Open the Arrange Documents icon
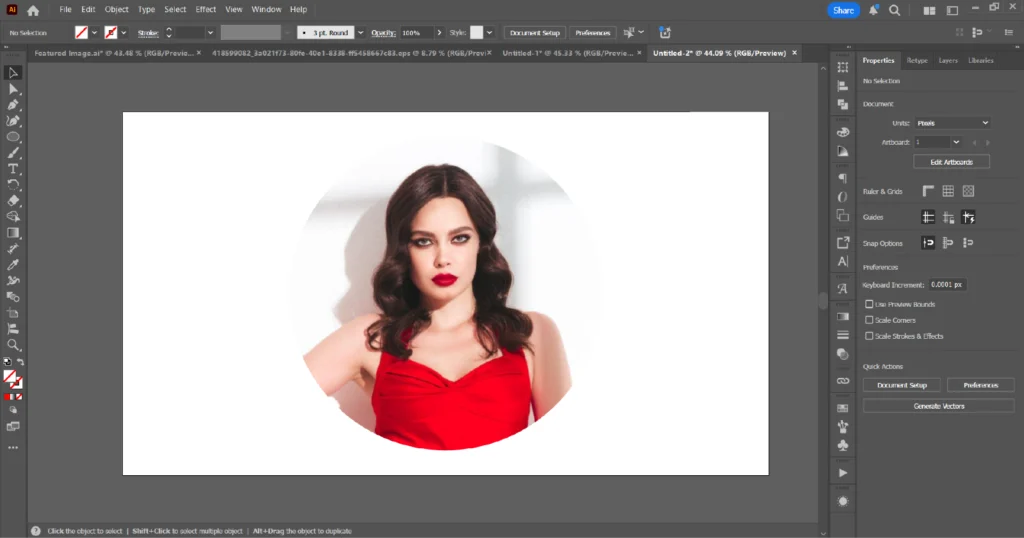This screenshot has height=538, width=1024. pyautogui.click(x=929, y=10)
